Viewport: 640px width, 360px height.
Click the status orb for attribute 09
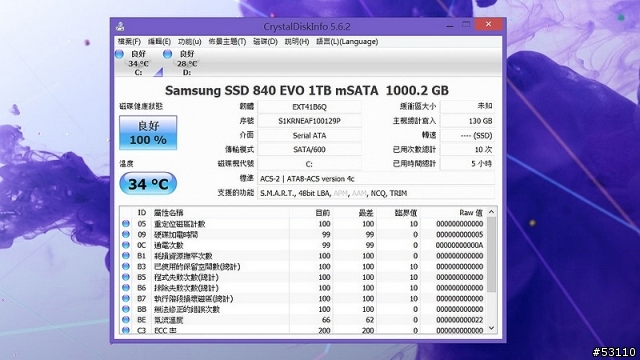click(126, 234)
